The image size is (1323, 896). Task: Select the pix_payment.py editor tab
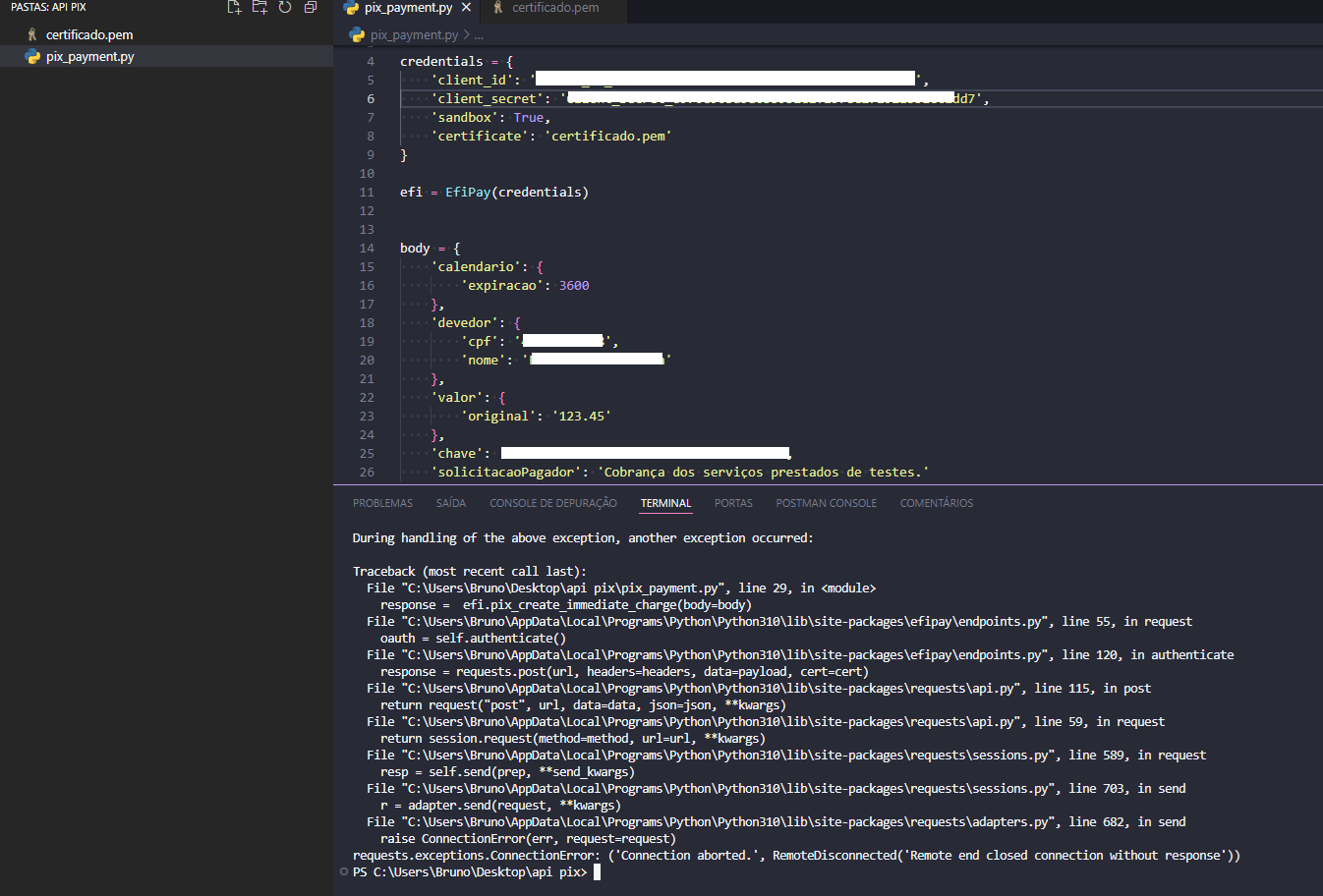pos(407,8)
